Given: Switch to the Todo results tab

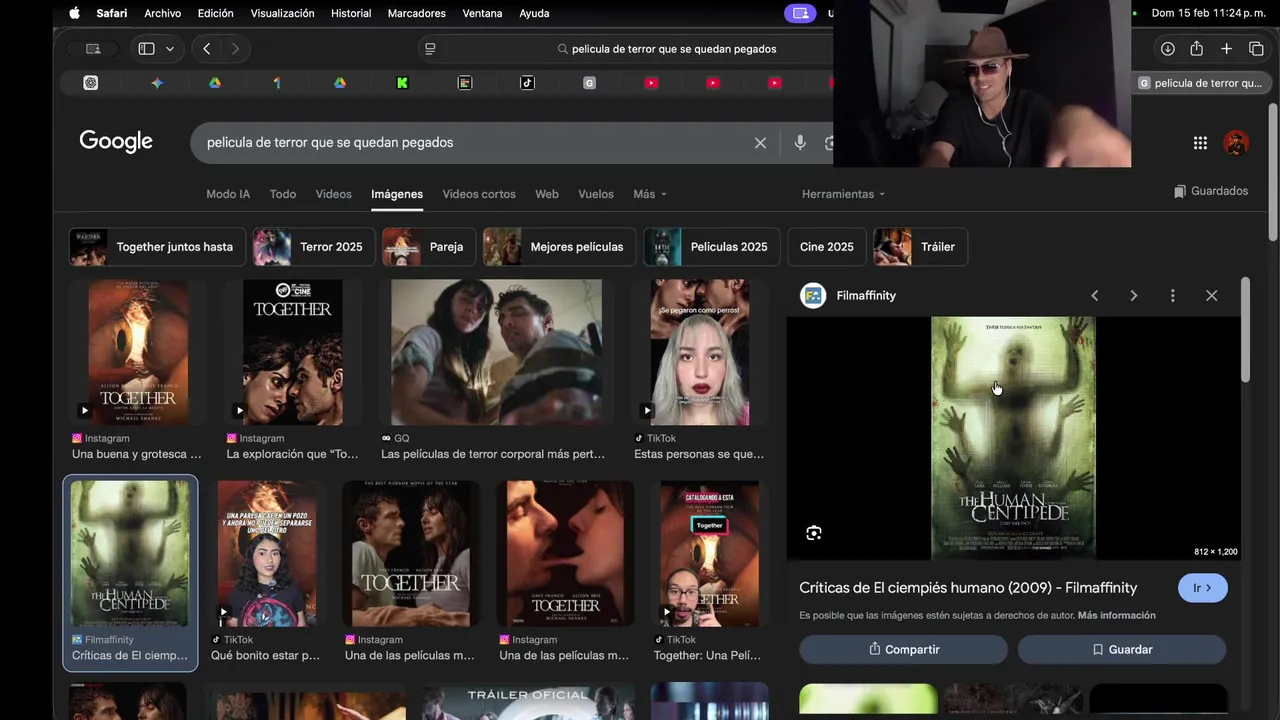Looking at the screenshot, I should pos(283,194).
